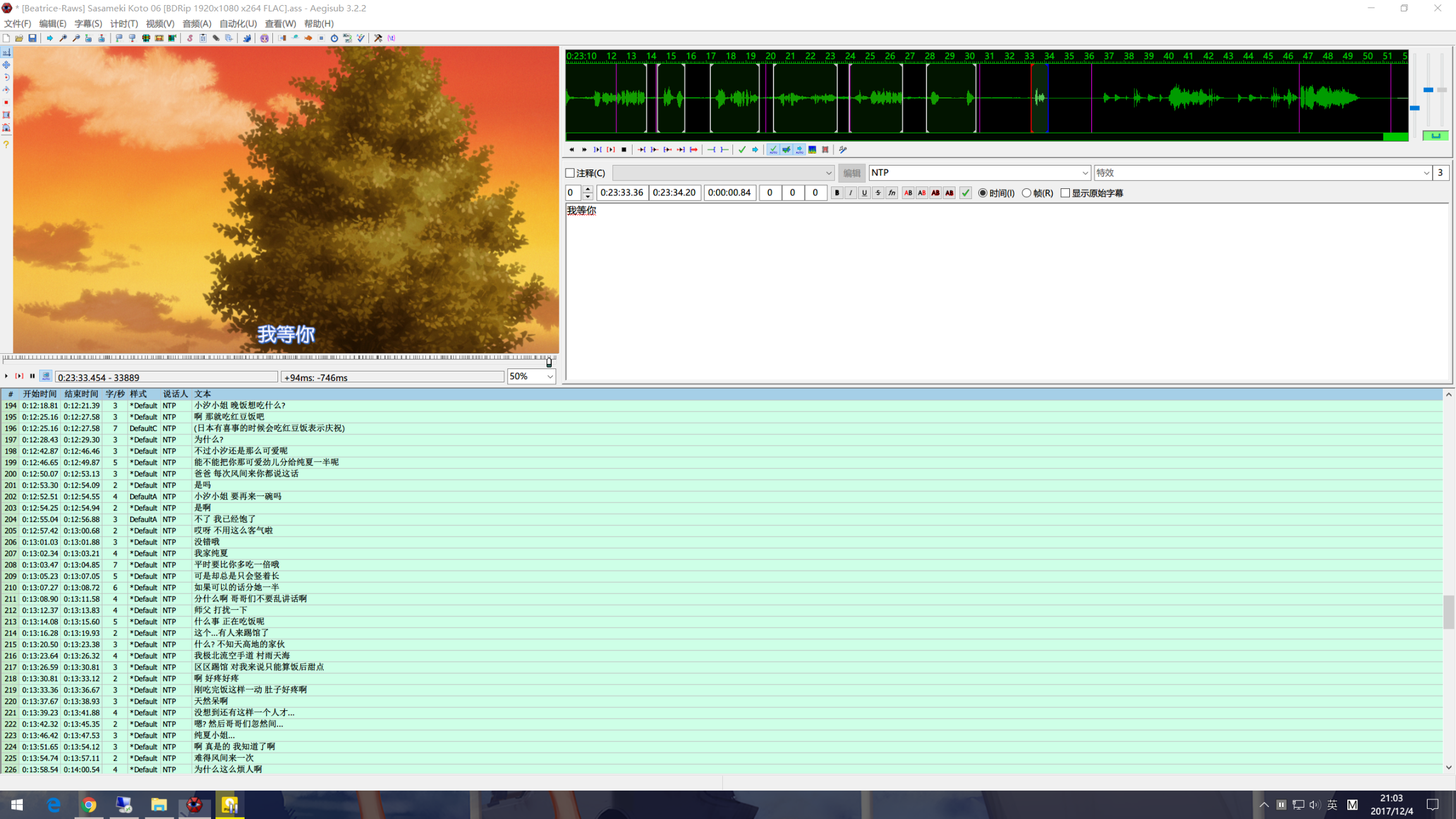Open the video tools help question icon
Screen dimensions: 1456x819
point(6,144)
